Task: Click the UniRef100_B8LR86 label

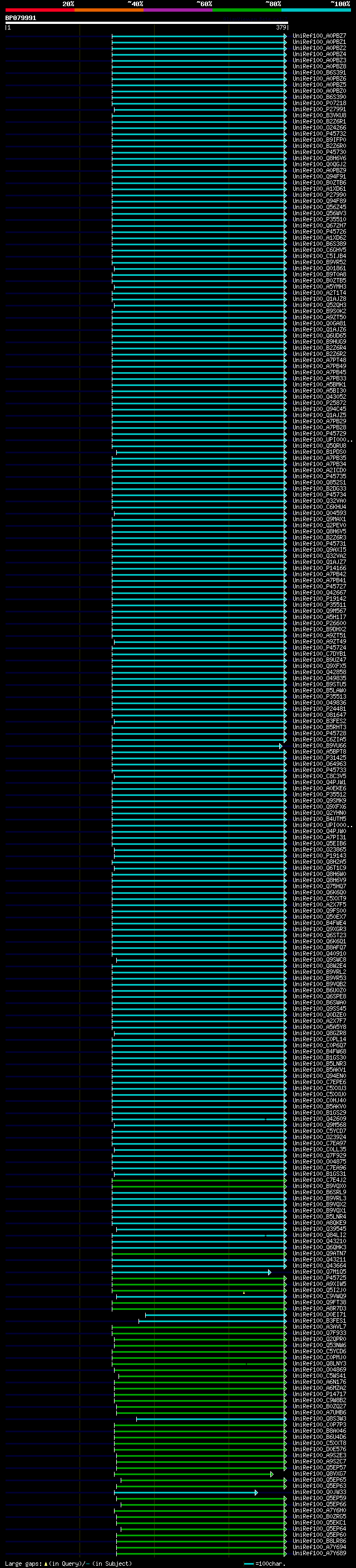Action: (x=319, y=1541)
